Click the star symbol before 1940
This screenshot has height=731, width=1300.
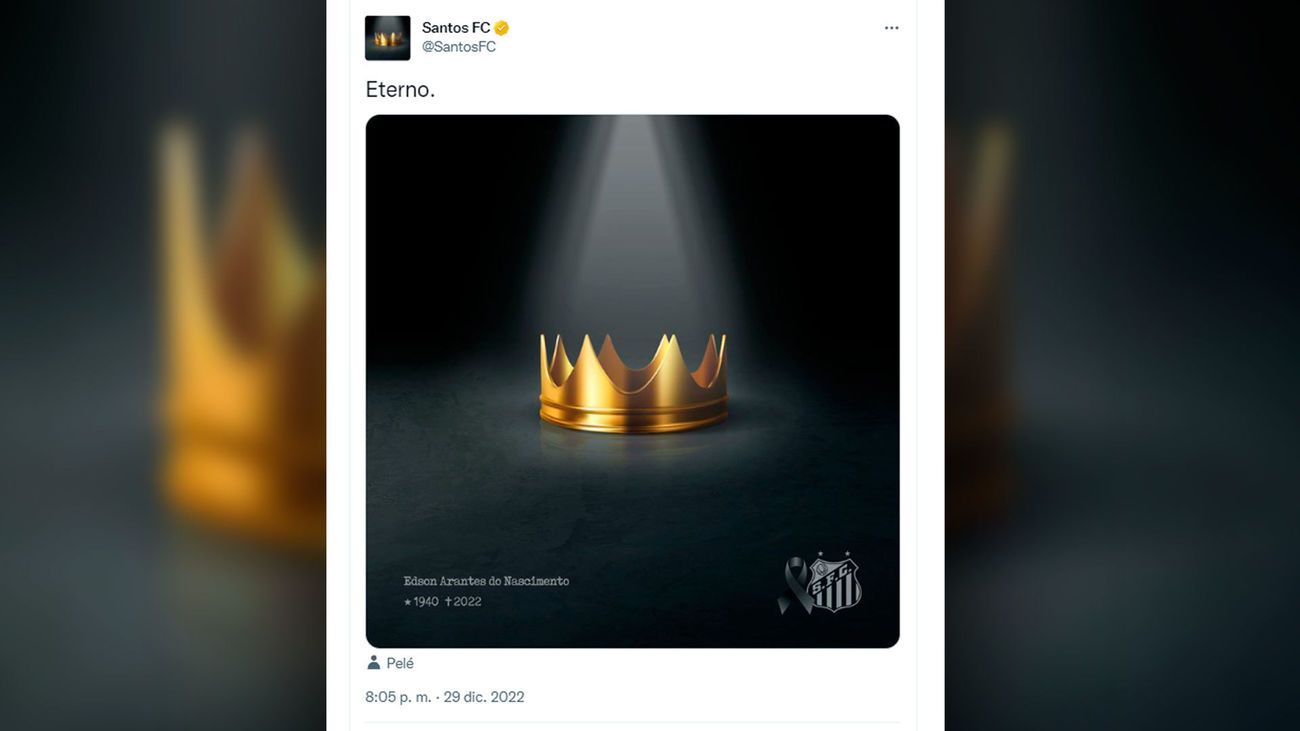408,602
